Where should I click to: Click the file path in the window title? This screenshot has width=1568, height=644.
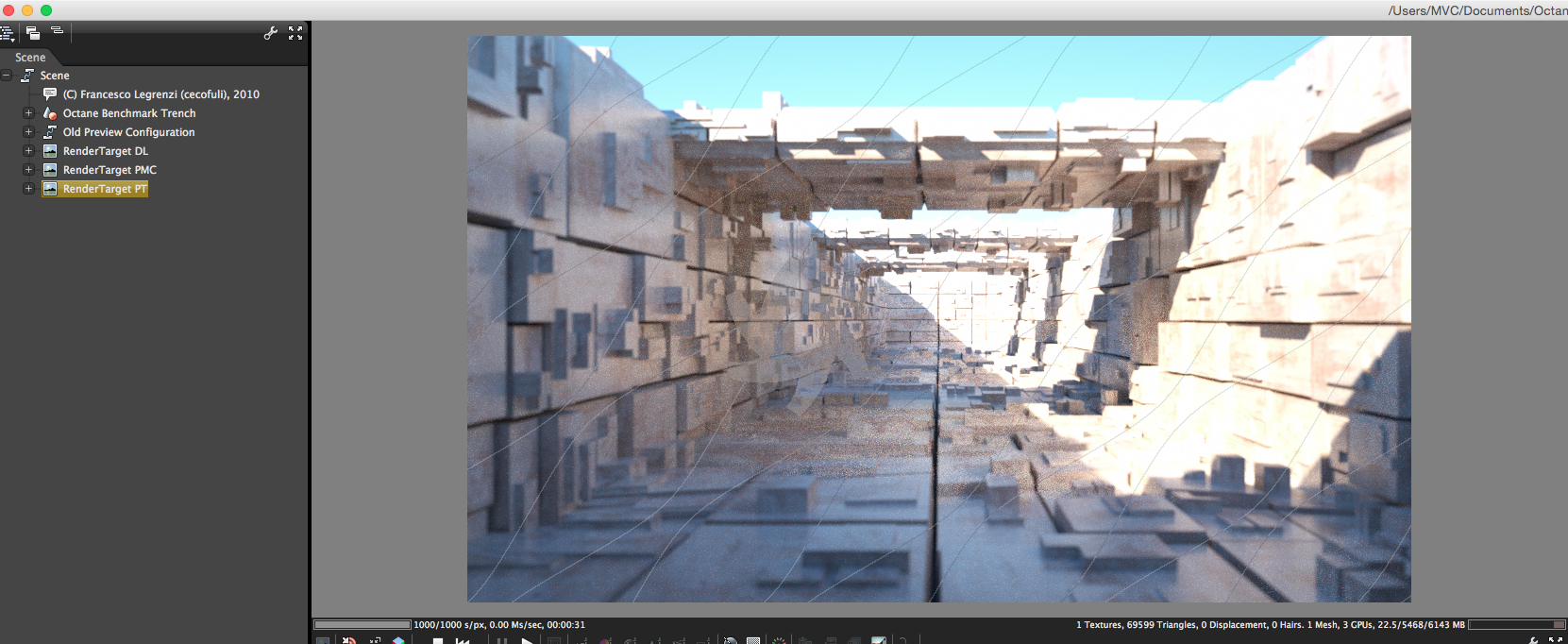1477,10
